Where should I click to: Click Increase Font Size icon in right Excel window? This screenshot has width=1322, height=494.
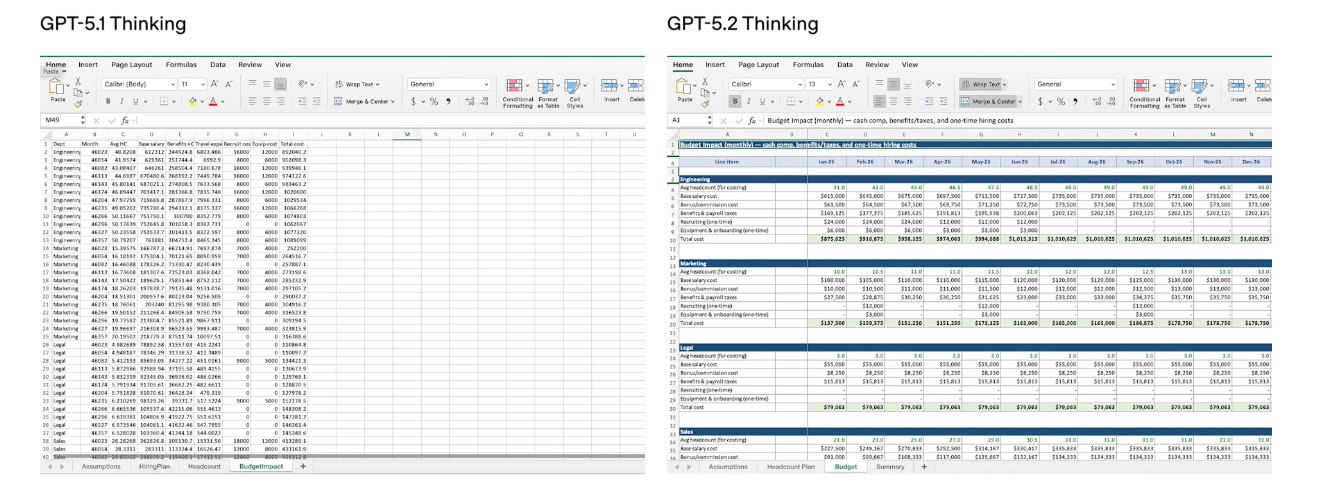[x=843, y=84]
